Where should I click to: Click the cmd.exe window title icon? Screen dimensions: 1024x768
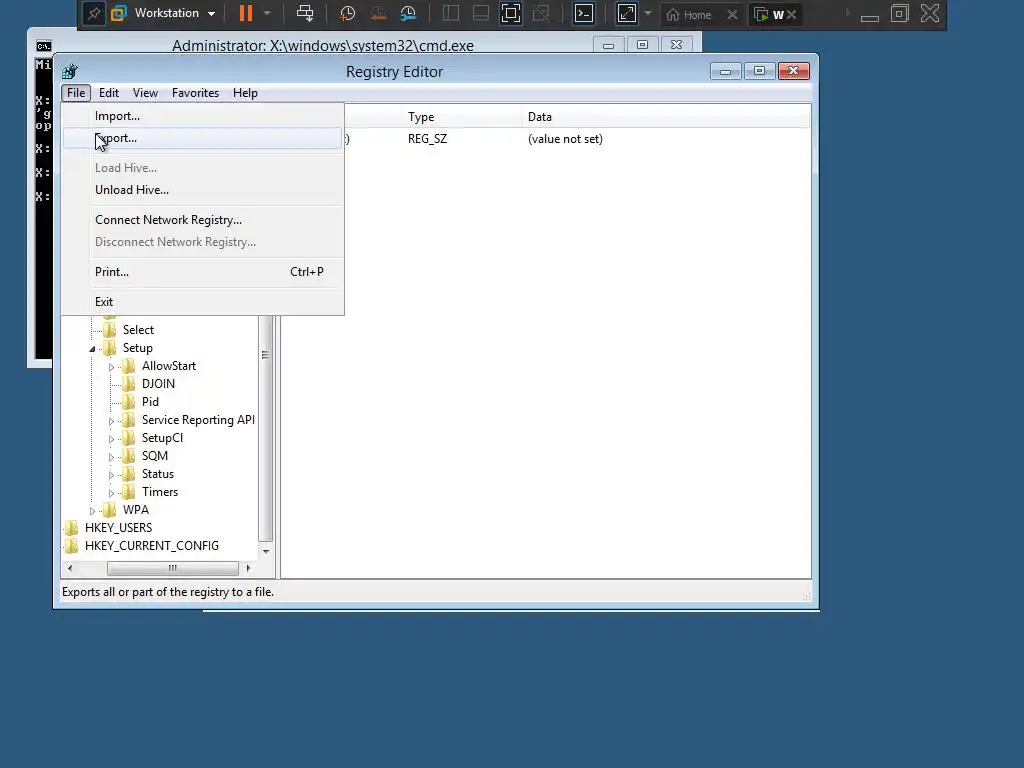(x=43, y=46)
